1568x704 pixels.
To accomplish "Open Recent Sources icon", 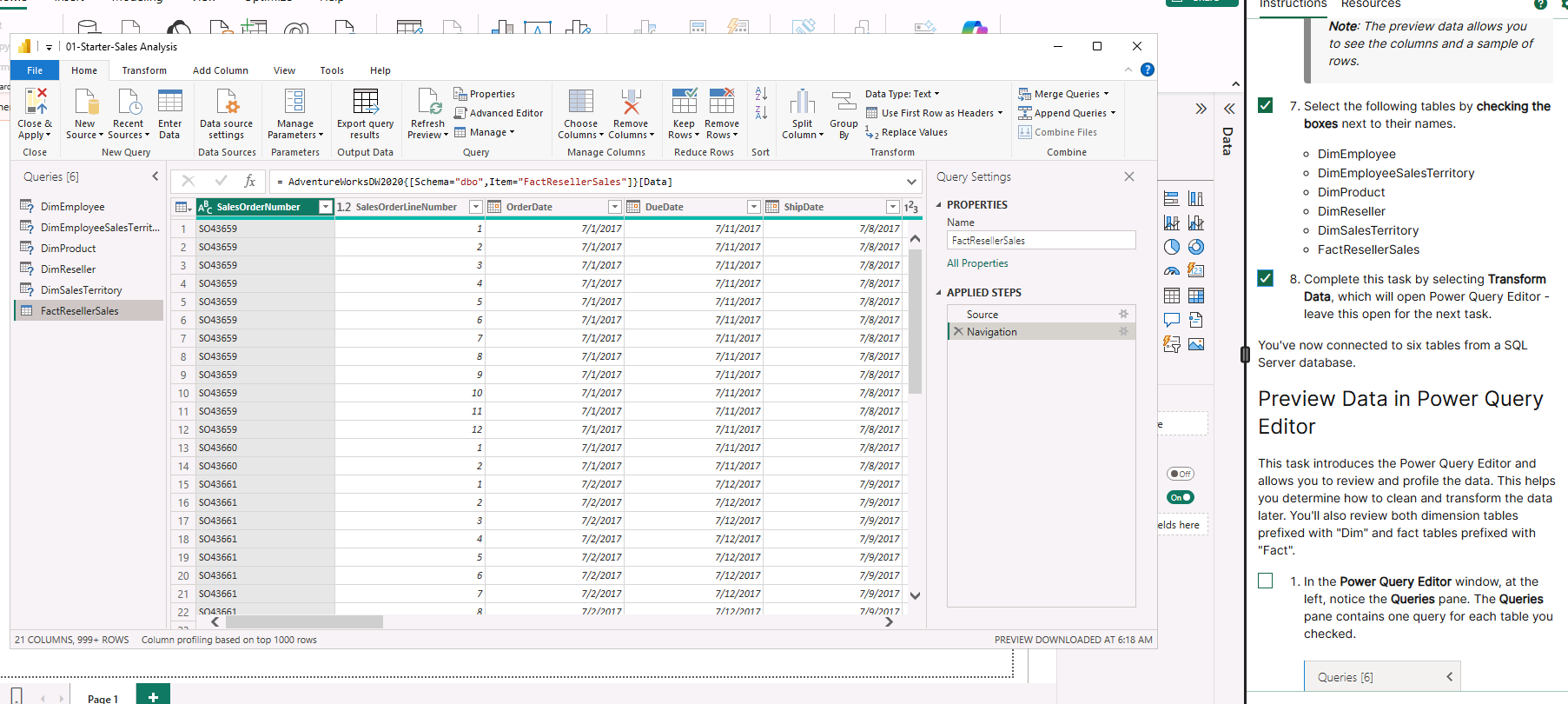I will click(129, 102).
